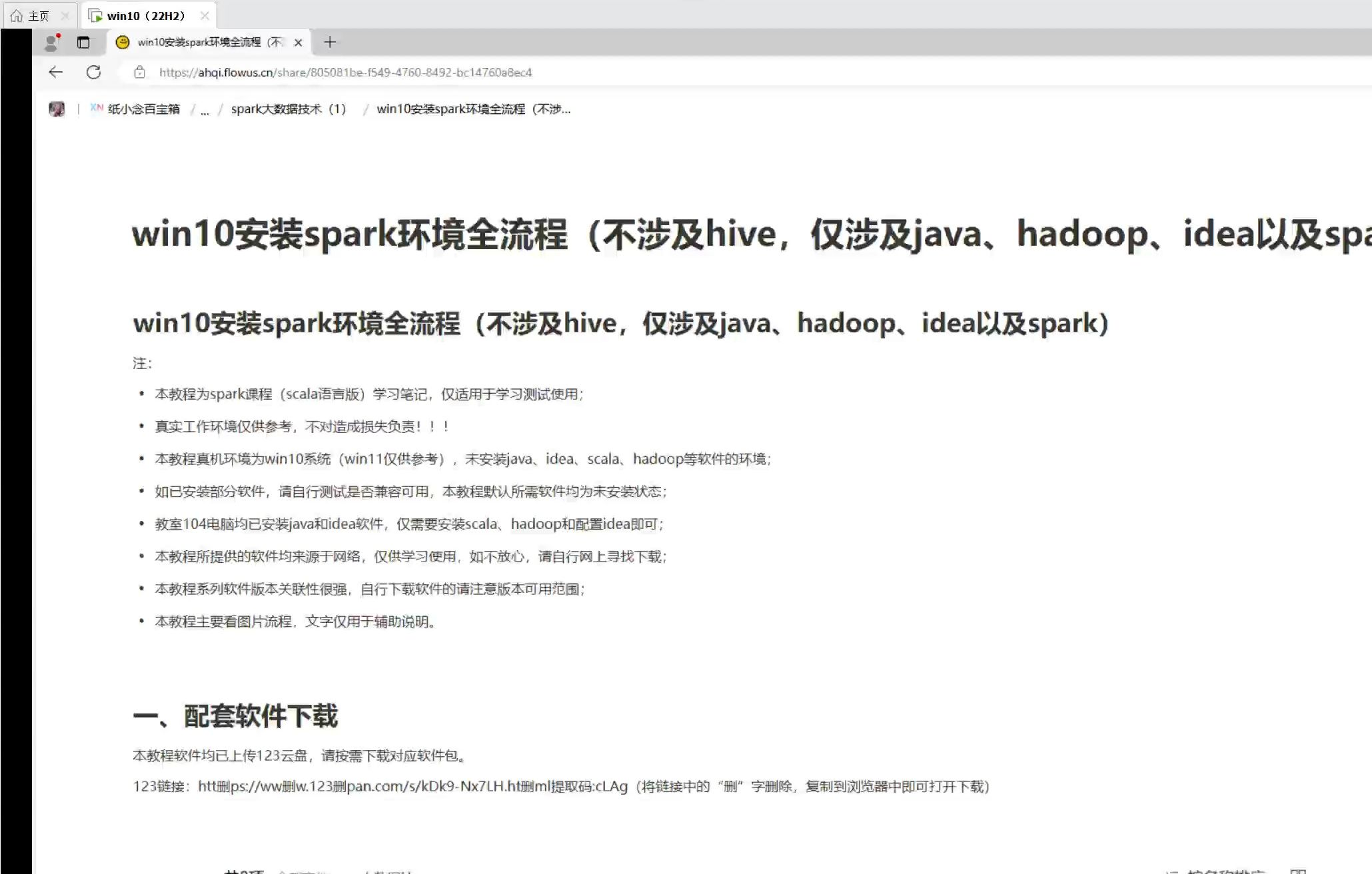Image resolution: width=1372 pixels, height=874 pixels.
Task: Click the tab workspaces square icon
Action: [x=83, y=41]
